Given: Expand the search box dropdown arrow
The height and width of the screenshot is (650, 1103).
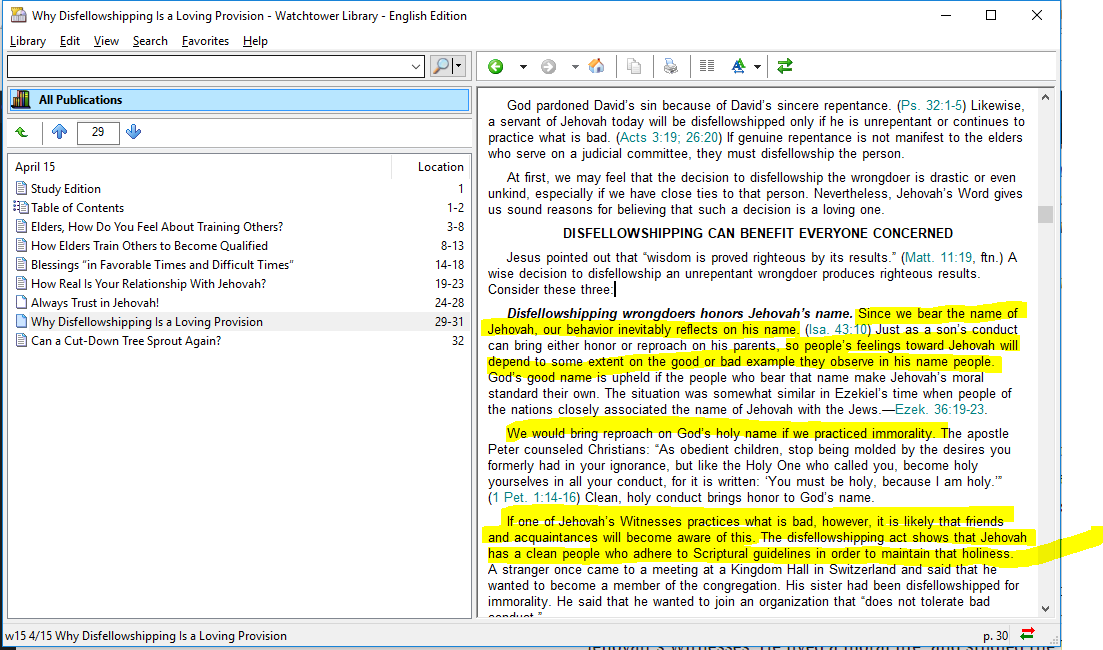Looking at the screenshot, I should [417, 67].
